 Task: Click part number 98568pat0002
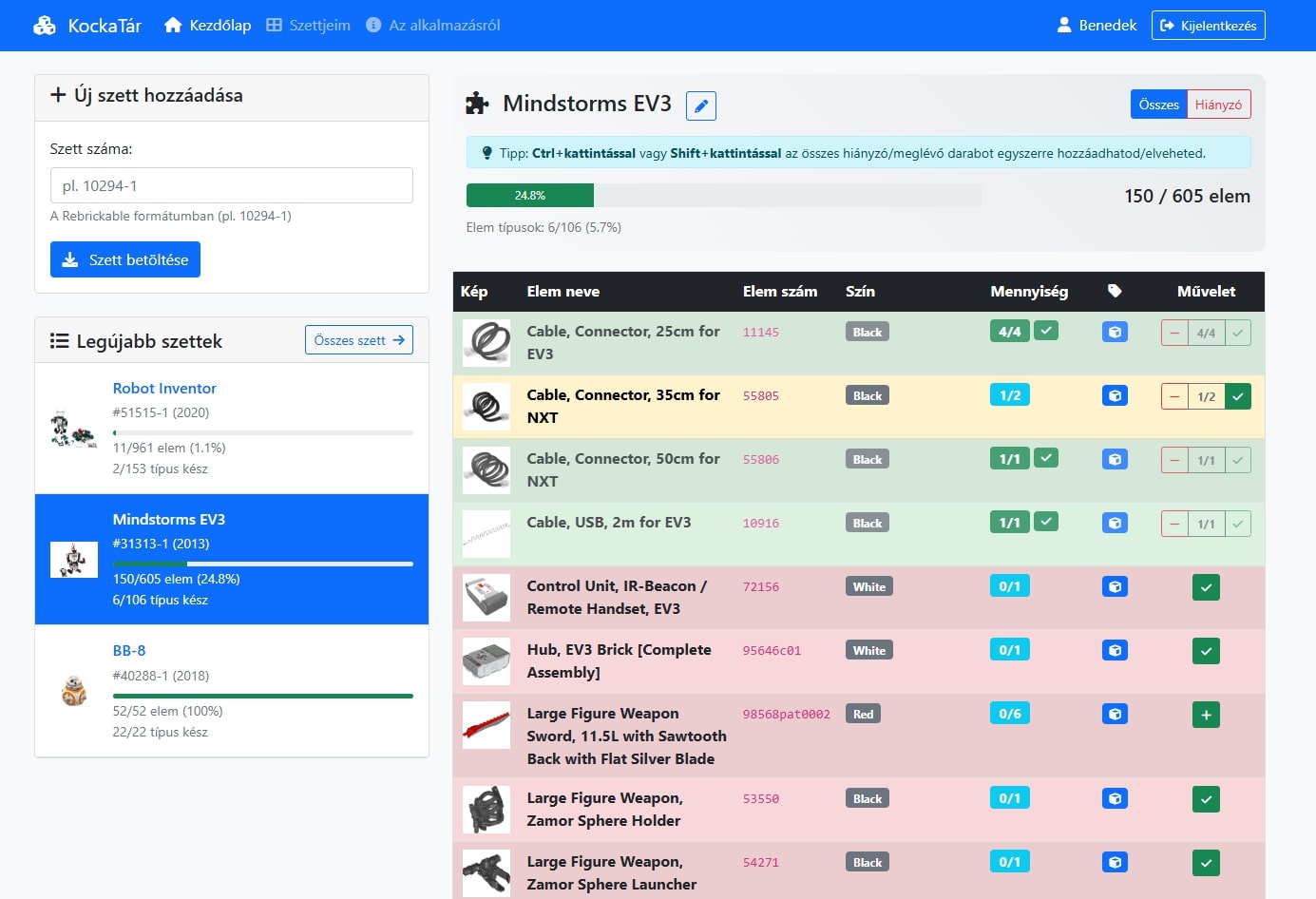click(x=787, y=715)
